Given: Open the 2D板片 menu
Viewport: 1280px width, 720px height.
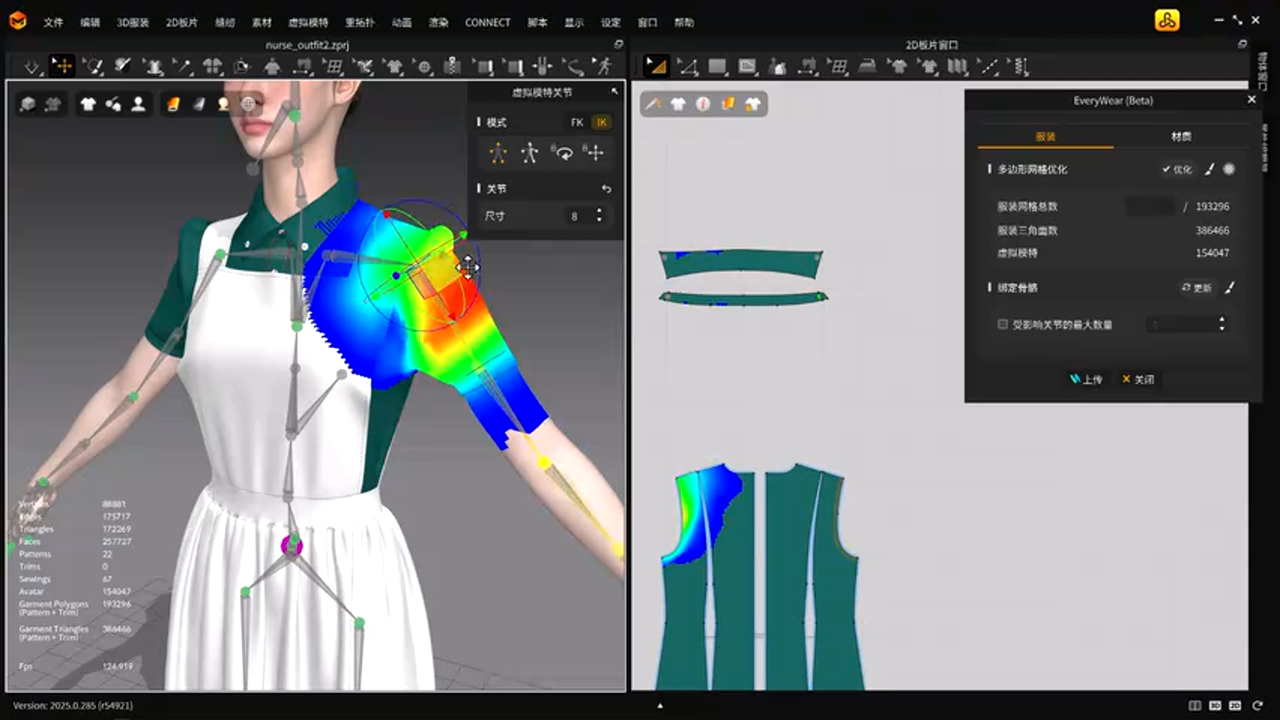Looking at the screenshot, I should (181, 22).
